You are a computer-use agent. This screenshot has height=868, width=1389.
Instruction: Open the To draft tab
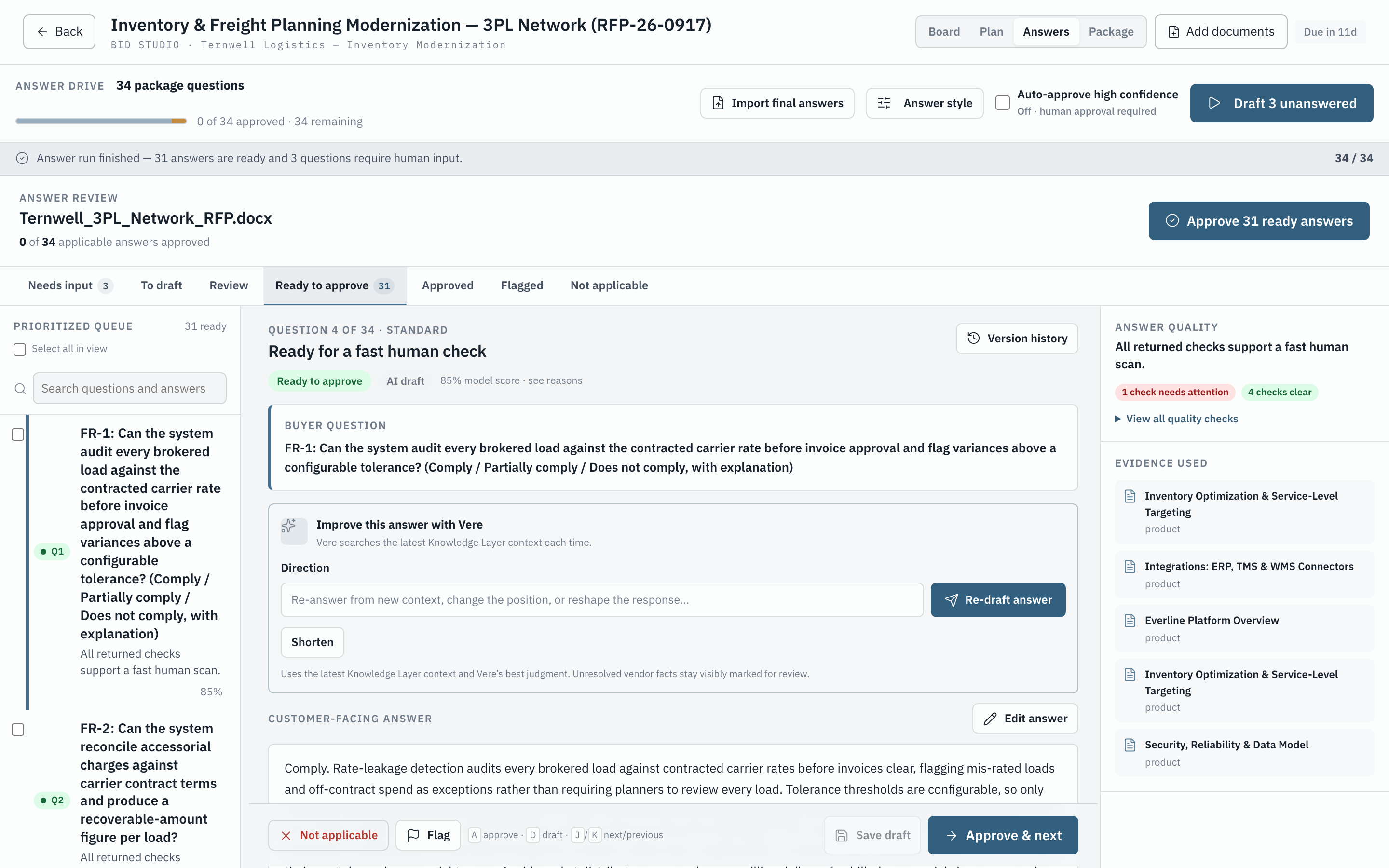[x=161, y=285]
